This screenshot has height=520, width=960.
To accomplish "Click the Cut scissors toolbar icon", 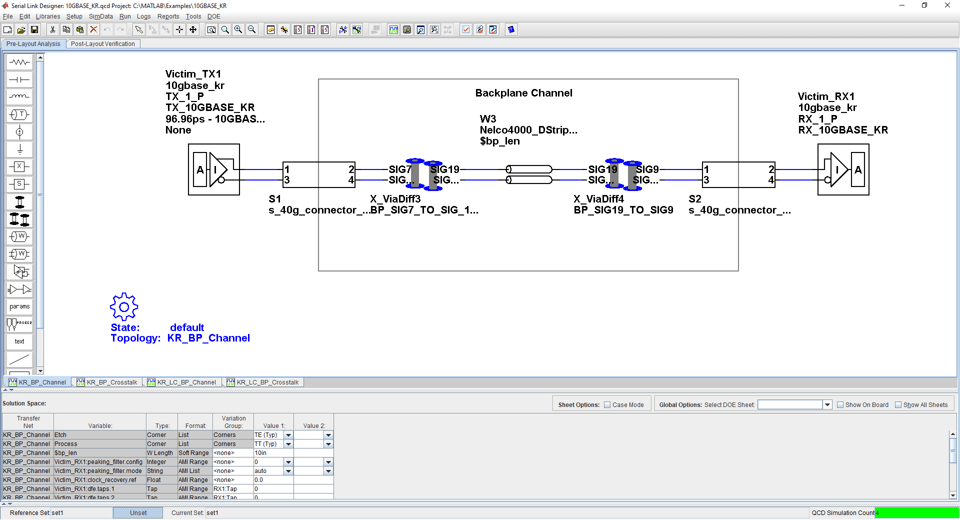I will (x=52, y=30).
